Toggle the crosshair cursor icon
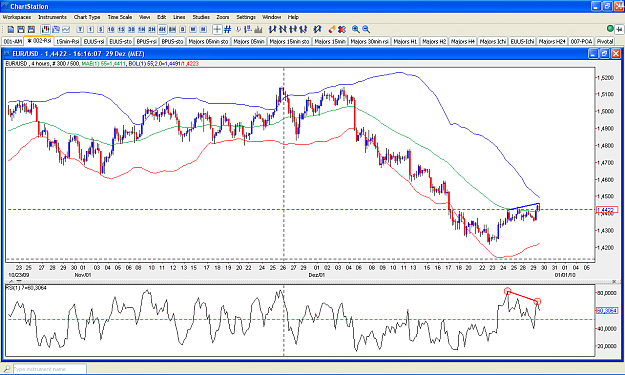 click(217, 29)
